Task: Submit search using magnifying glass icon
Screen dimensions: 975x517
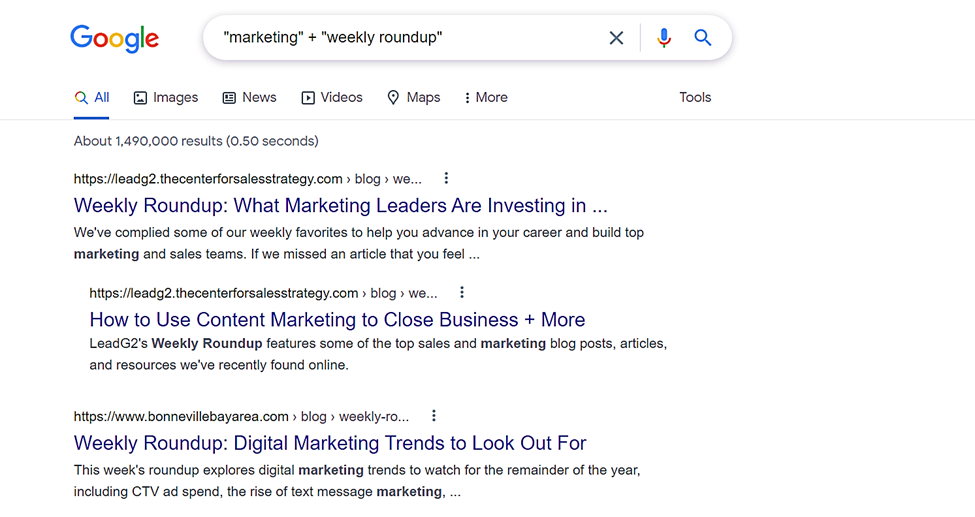Action: click(703, 37)
